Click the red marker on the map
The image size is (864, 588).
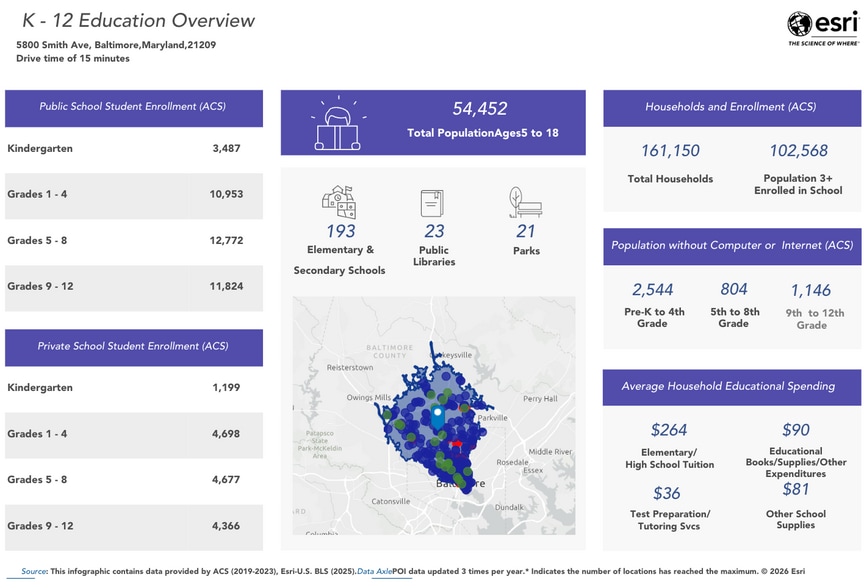(456, 443)
